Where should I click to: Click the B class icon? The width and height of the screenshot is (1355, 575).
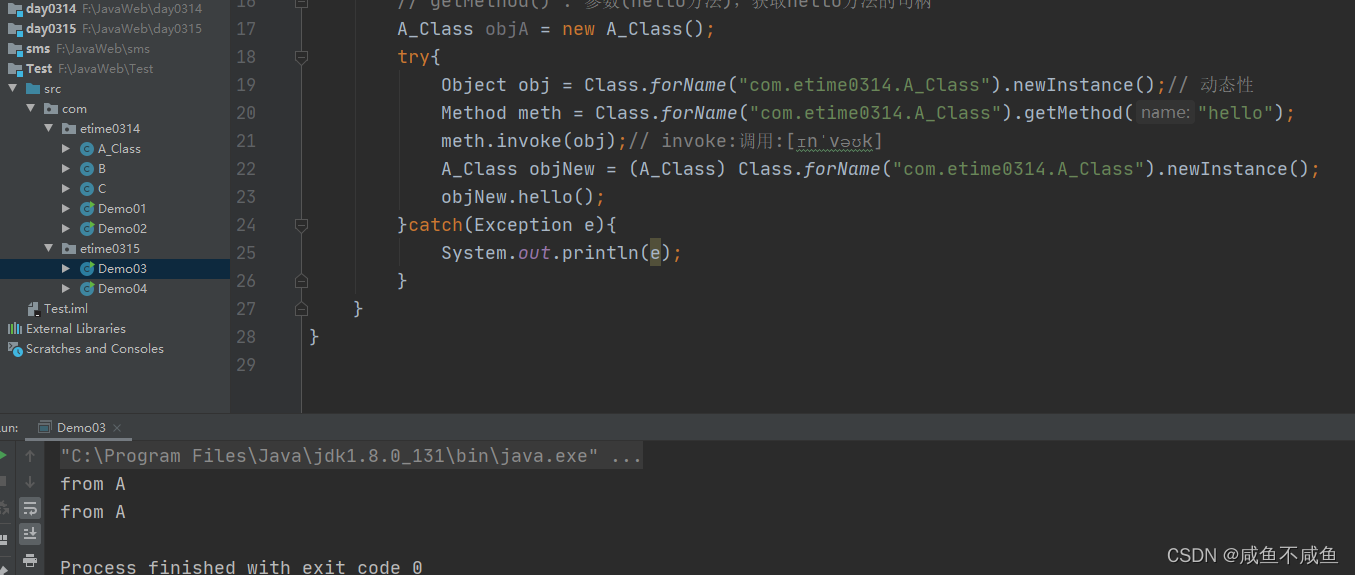(x=87, y=169)
